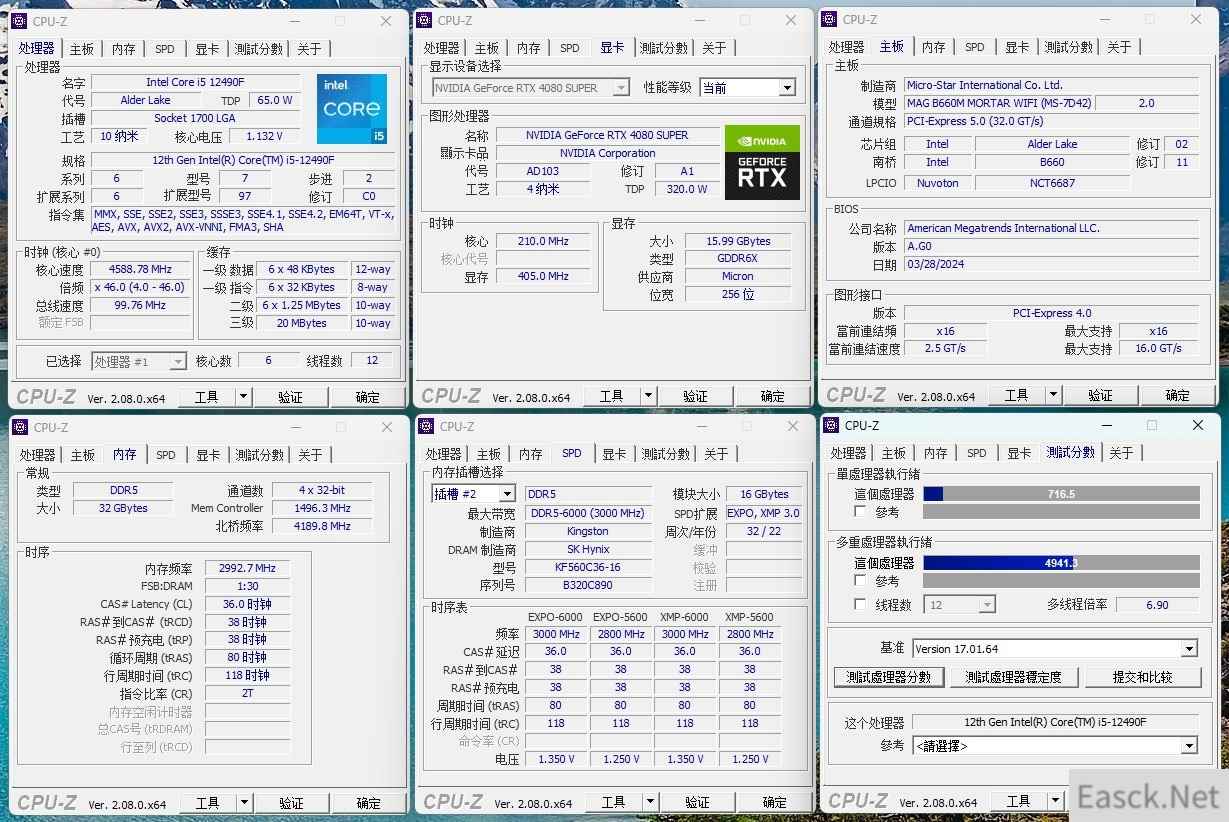Open the thread count 12 dropdown
Viewport: 1229px width, 822px height.
pos(960,605)
